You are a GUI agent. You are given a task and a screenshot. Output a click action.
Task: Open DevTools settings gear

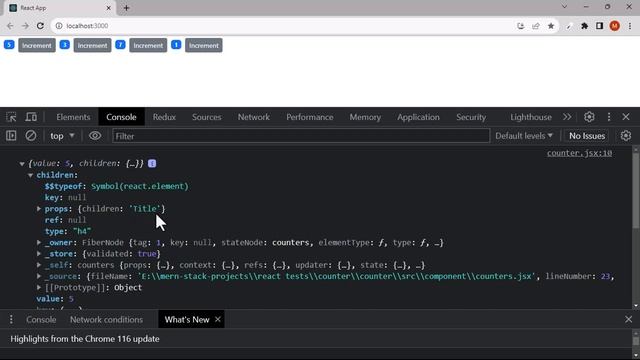589,117
